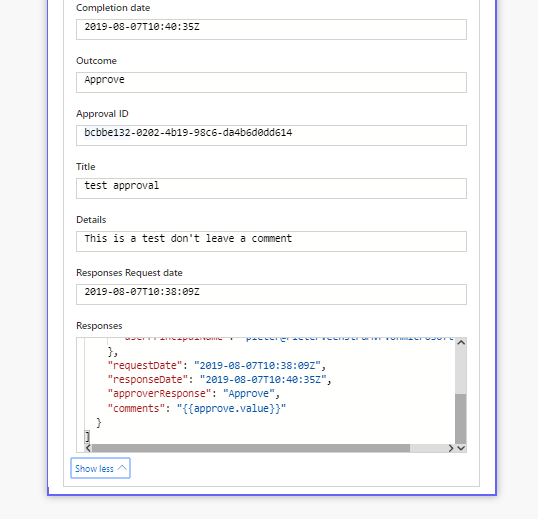
Task: Click the Responses Request date label
Action: pyautogui.click(x=129, y=273)
